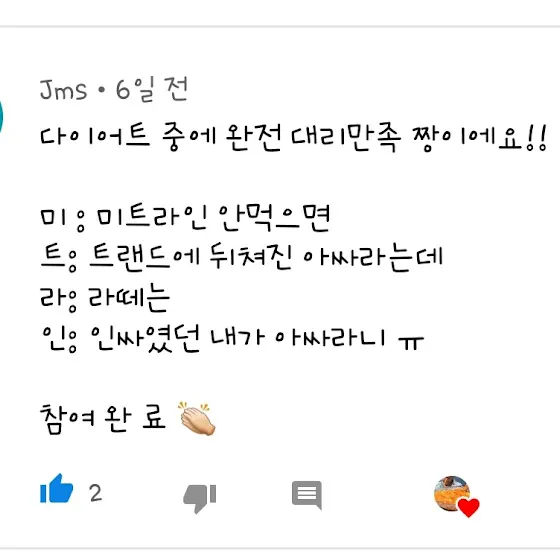
Task: Click the line '인: 인싸였던 내가 아싸라니'
Action: point(231,338)
